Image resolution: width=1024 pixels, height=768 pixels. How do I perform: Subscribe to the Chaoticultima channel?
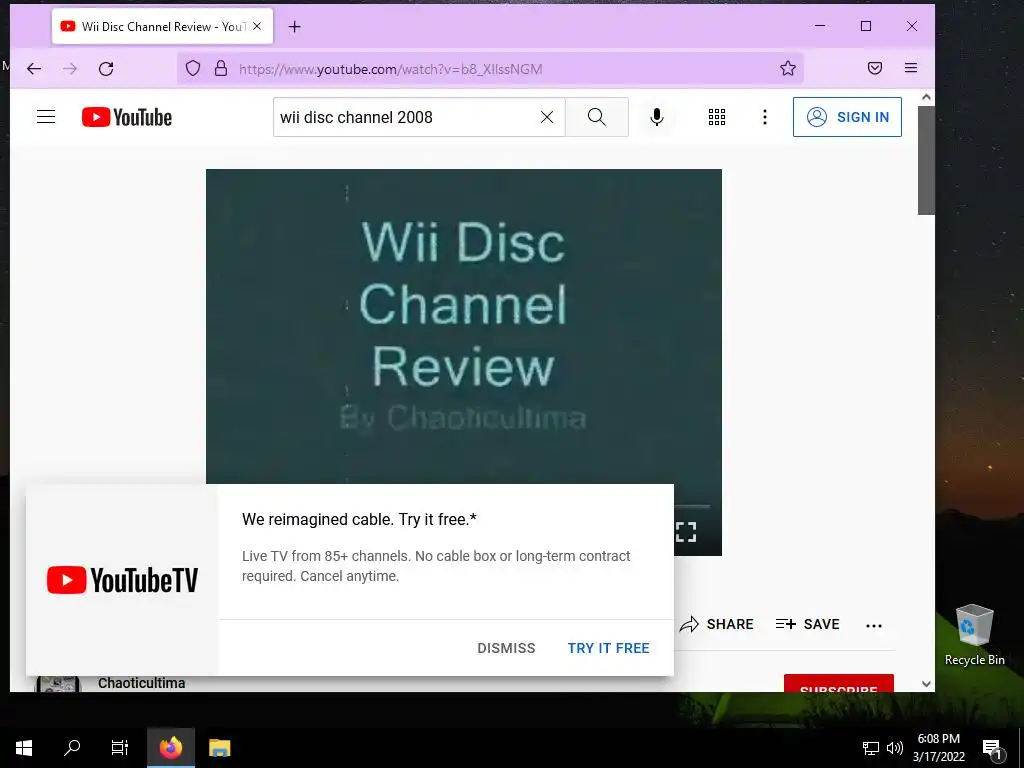tap(839, 683)
